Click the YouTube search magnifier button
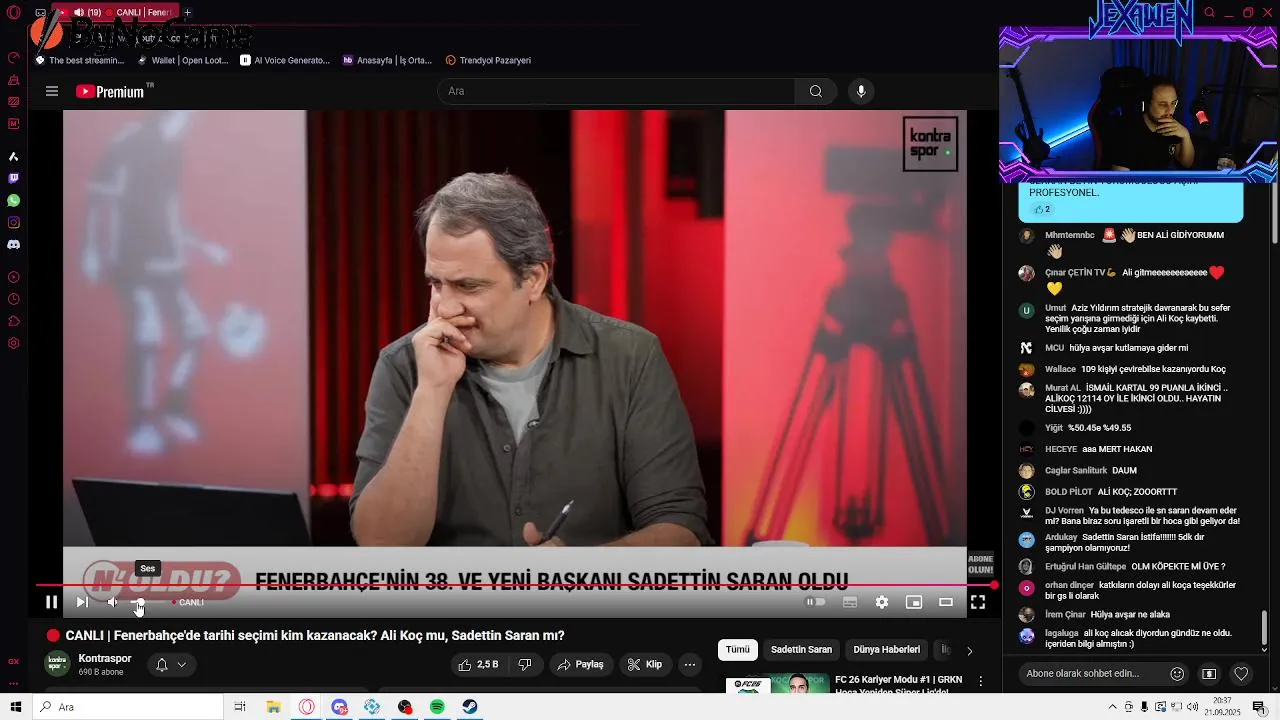 (x=816, y=91)
